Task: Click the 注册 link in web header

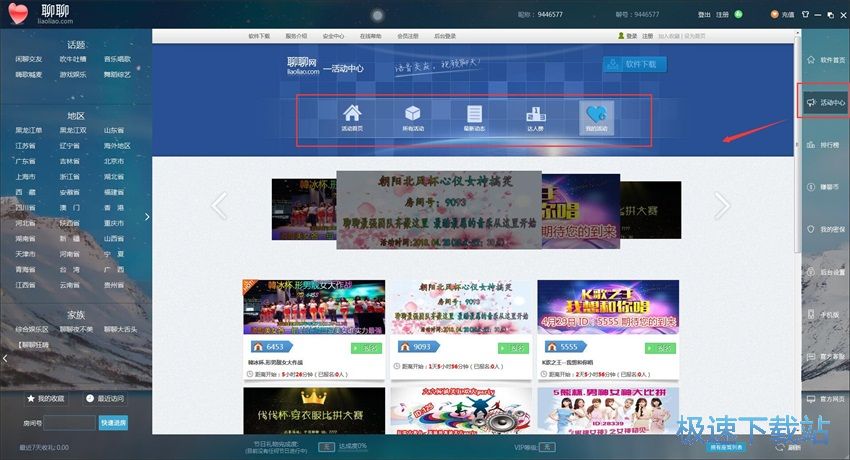Action: tap(648, 36)
